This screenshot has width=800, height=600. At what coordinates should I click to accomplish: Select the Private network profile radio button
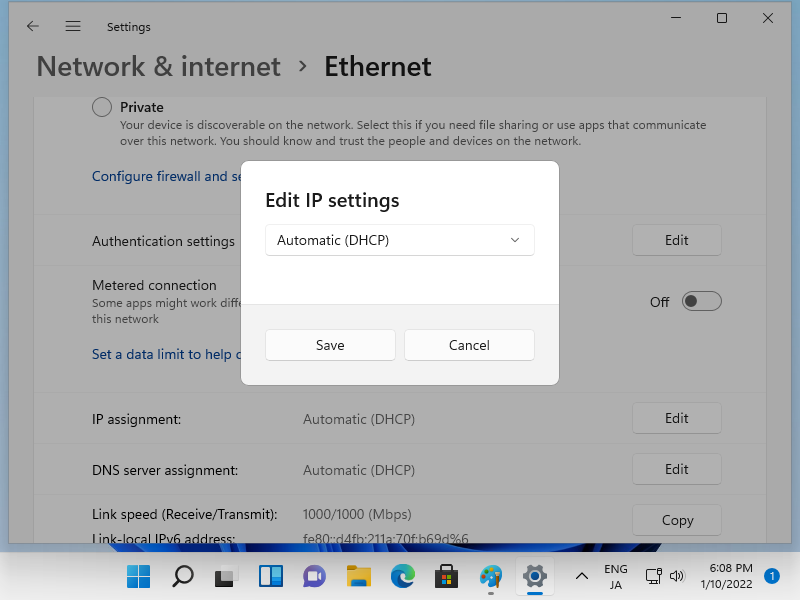click(x=102, y=107)
